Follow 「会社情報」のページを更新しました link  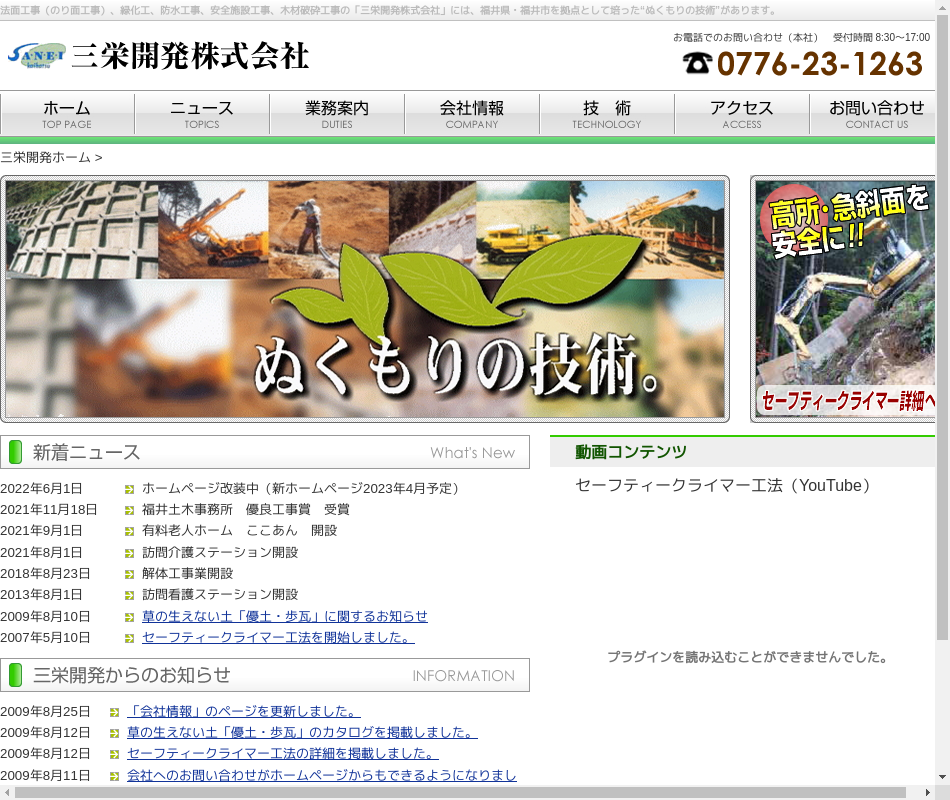pos(243,711)
